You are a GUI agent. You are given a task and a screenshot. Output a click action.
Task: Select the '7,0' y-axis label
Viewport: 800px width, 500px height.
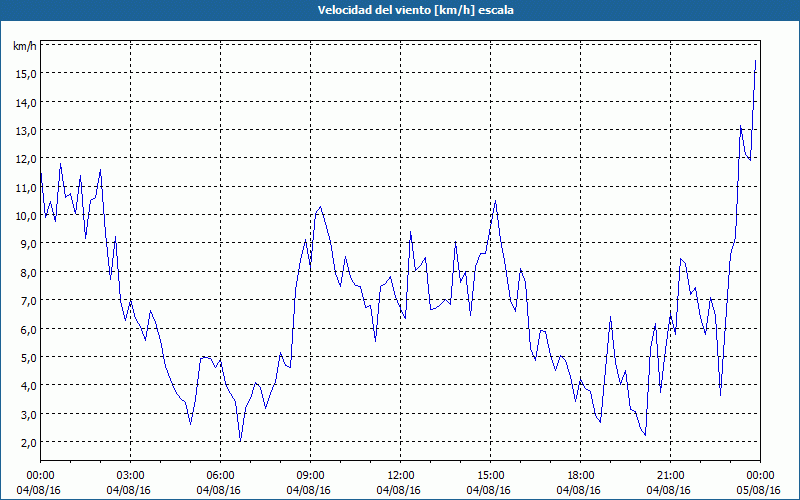coord(28,301)
